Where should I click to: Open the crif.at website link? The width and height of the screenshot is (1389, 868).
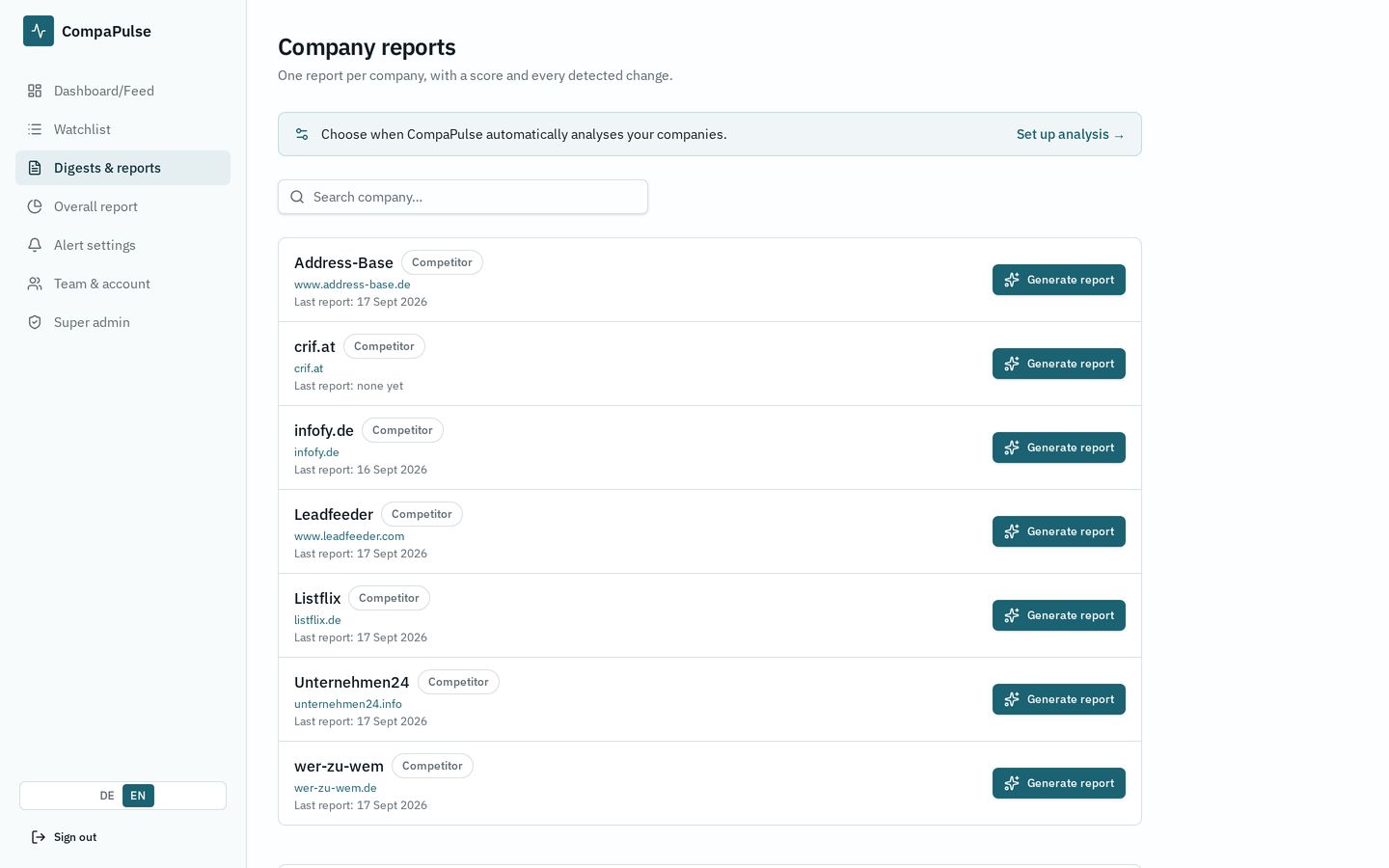coord(309,368)
